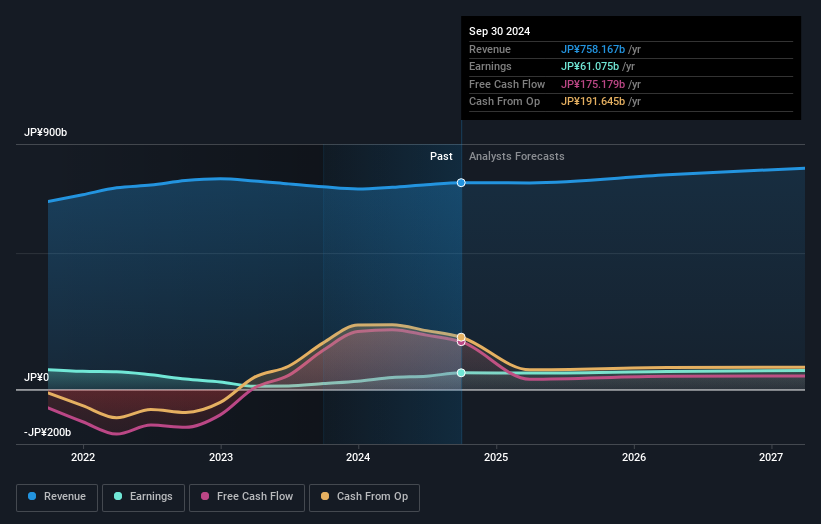821x524 pixels.
Task: Click the 2025 x-axis label
Action: tap(496, 458)
